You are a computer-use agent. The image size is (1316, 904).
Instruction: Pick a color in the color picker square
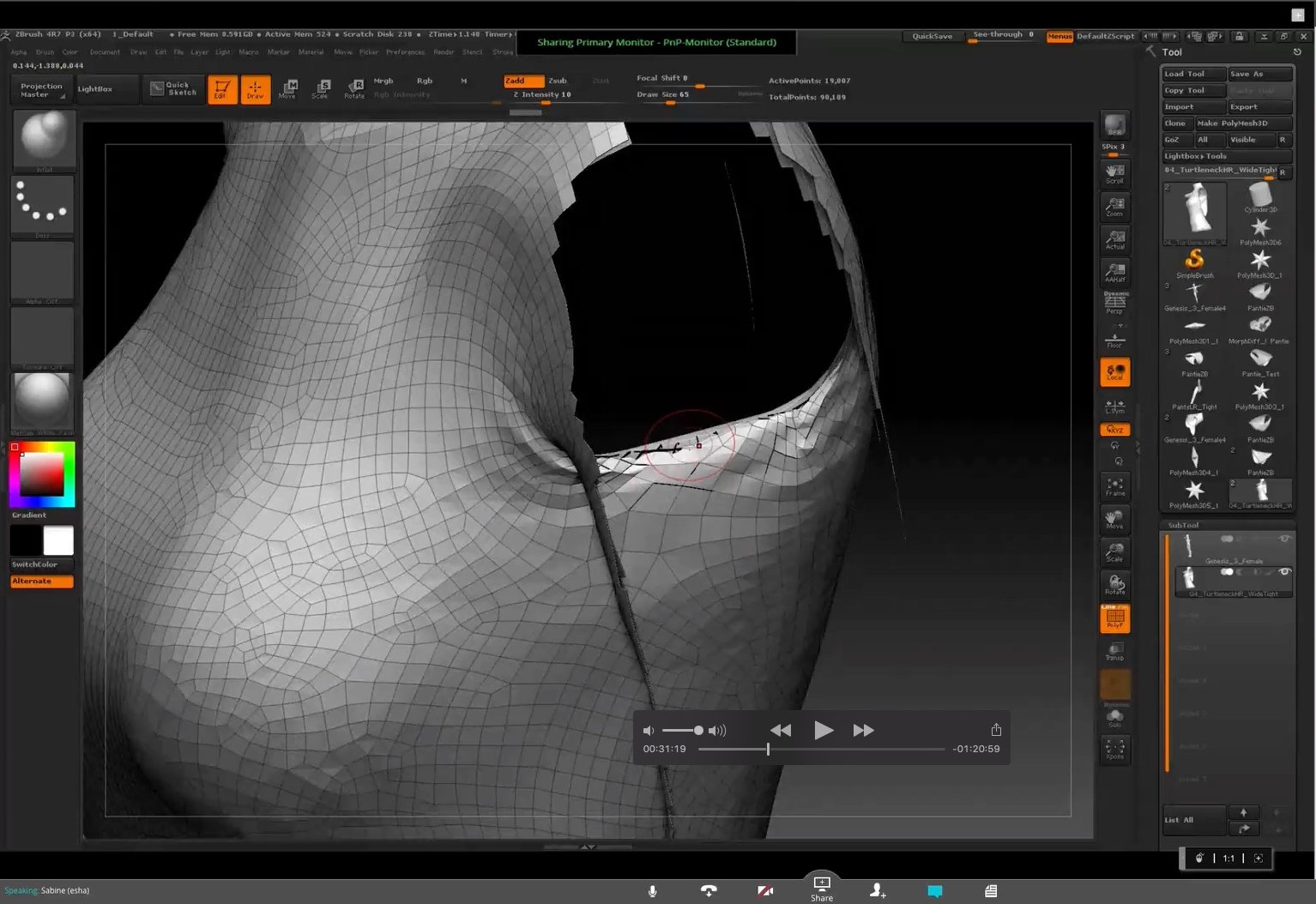(42, 473)
